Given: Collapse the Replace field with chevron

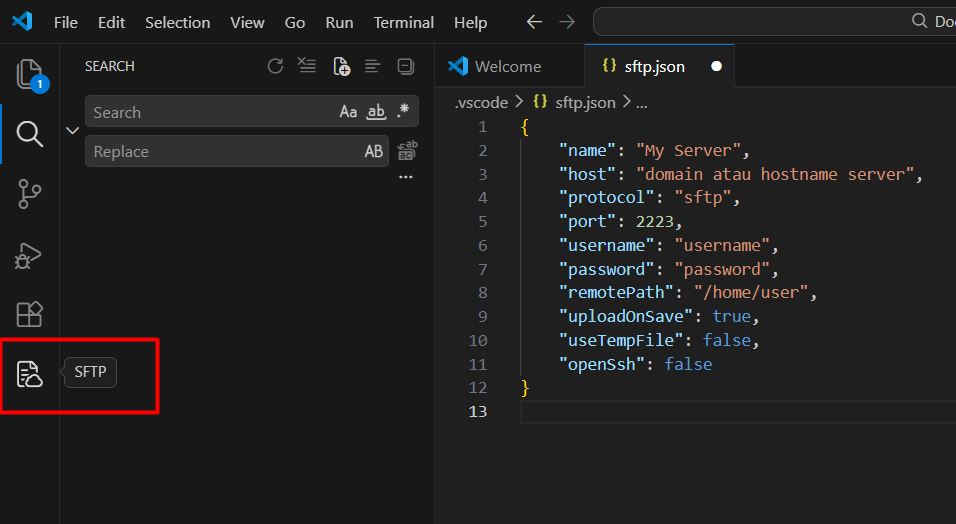Looking at the screenshot, I should [x=72, y=131].
